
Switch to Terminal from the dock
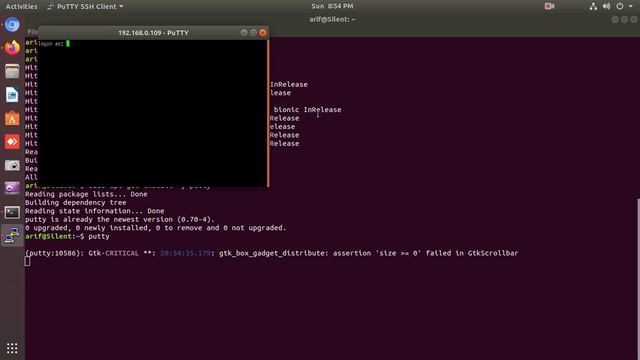(x=12, y=212)
